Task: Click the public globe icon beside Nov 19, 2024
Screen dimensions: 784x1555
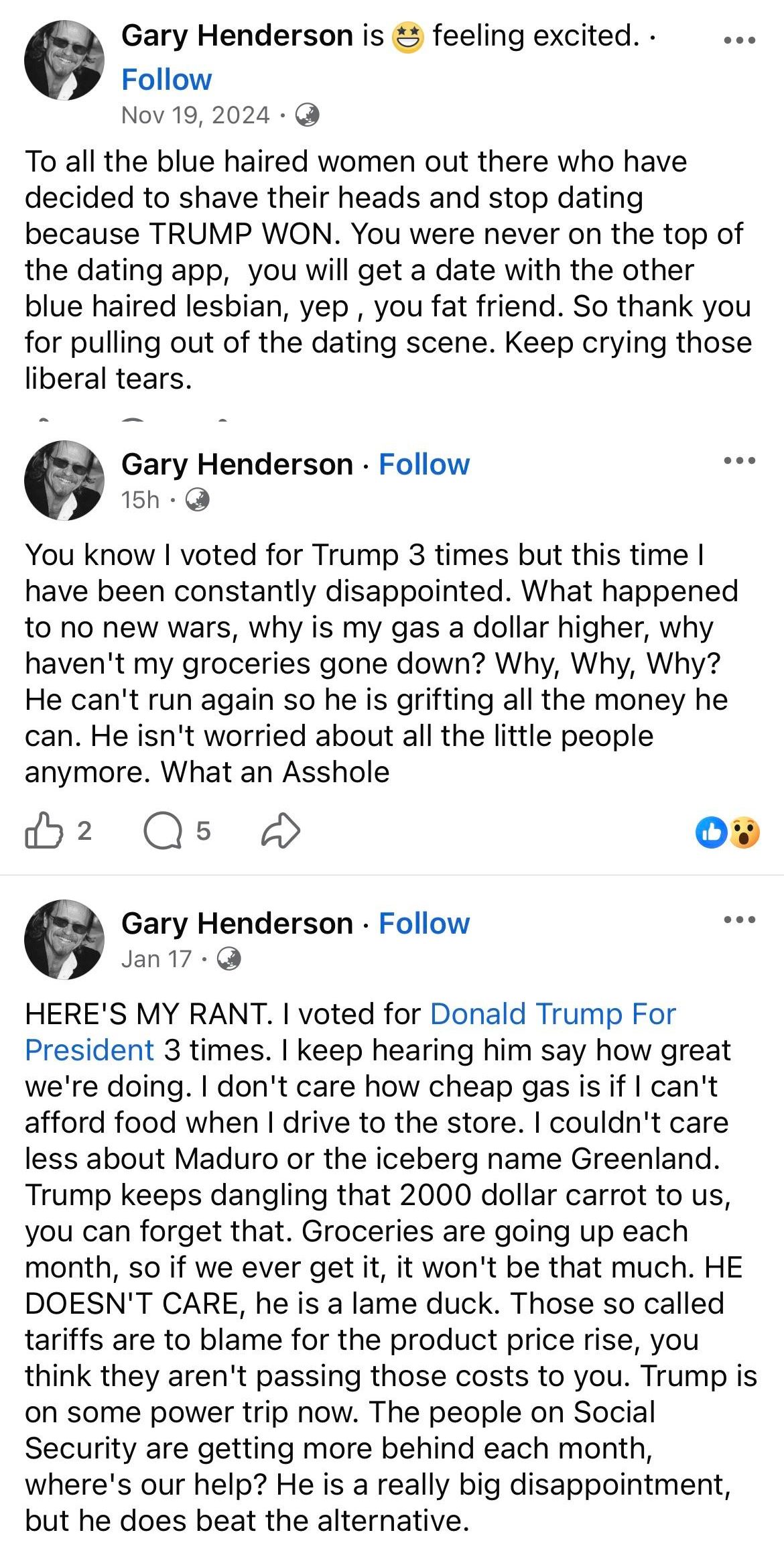Action: click(308, 115)
